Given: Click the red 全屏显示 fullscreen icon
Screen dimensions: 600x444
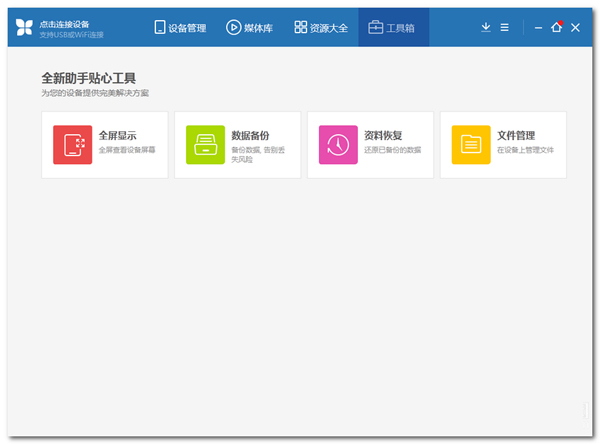Looking at the screenshot, I should (73, 145).
